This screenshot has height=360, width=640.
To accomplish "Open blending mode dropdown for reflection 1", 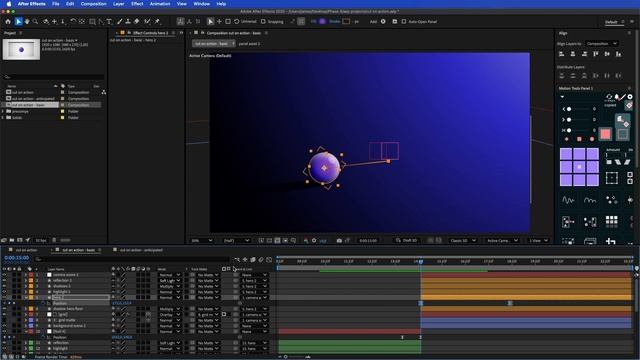I will [170, 280].
